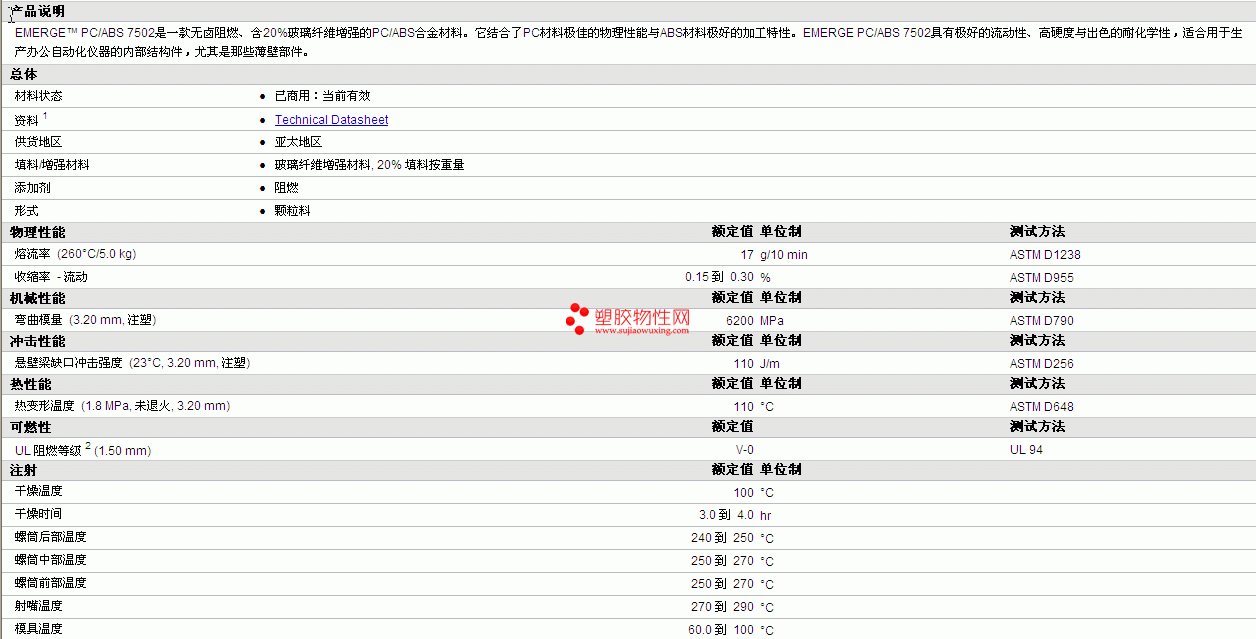This screenshot has height=639, width=1256.
Task: Select the 材料状态 row label
Action: [x=38, y=96]
